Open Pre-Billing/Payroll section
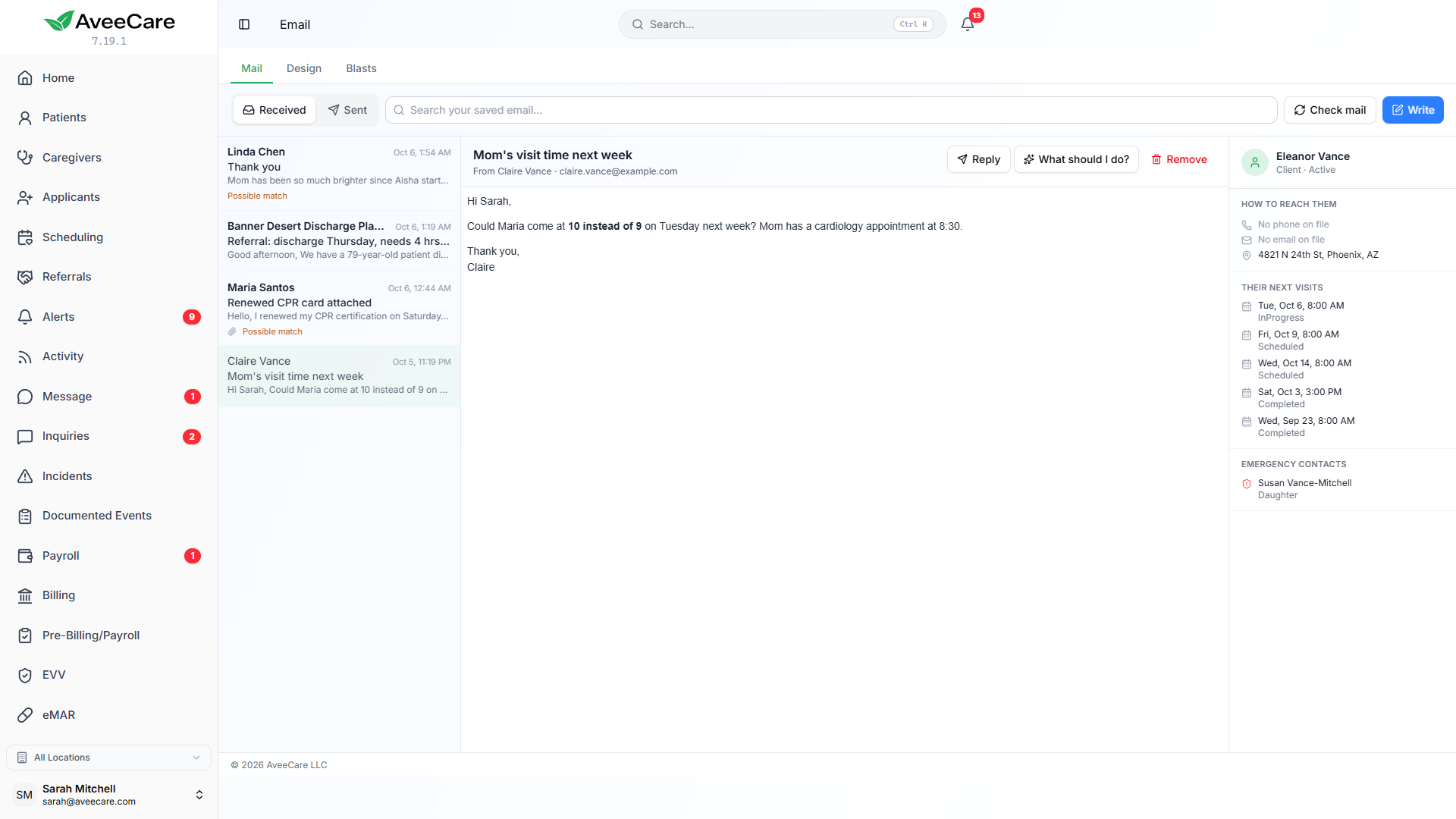The height and width of the screenshot is (819, 1456). (x=108, y=635)
